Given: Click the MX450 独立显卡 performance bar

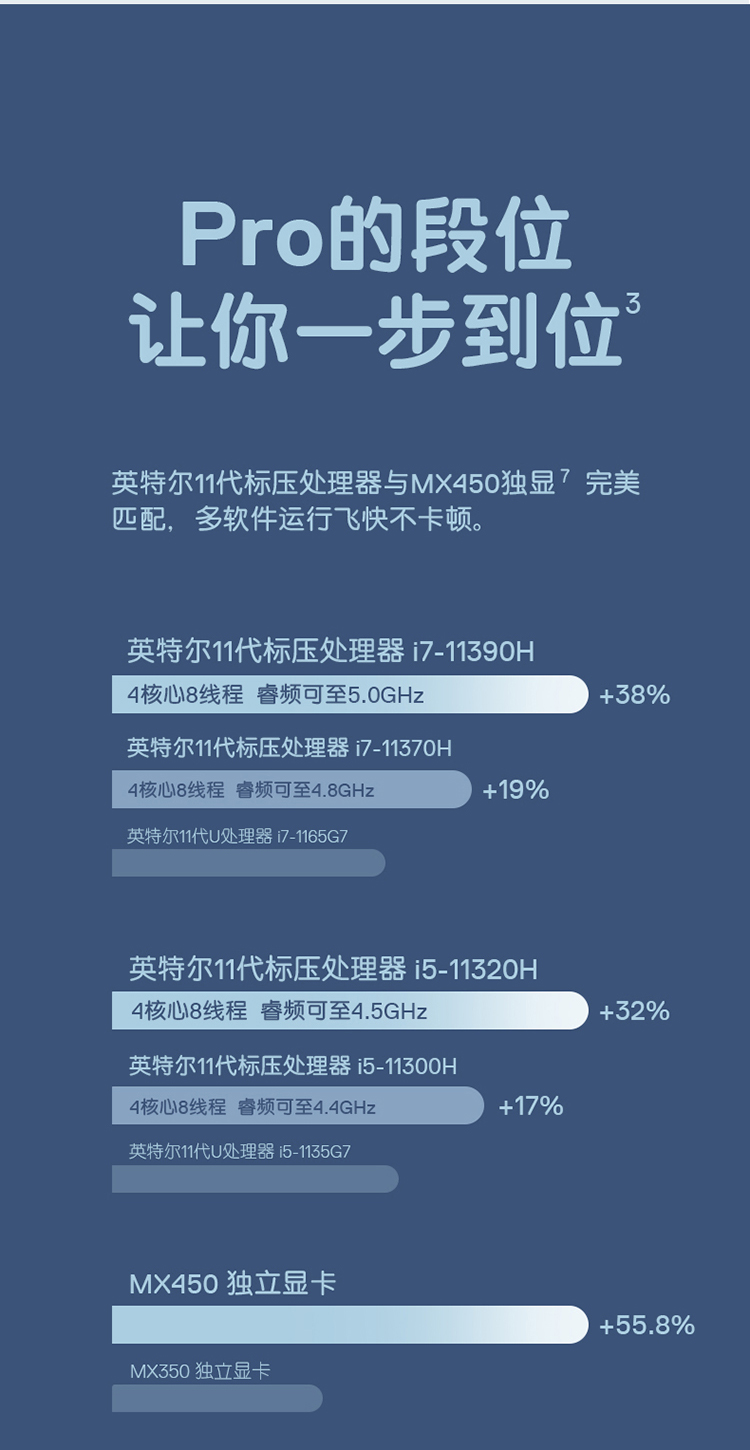Looking at the screenshot, I should (350, 1325).
